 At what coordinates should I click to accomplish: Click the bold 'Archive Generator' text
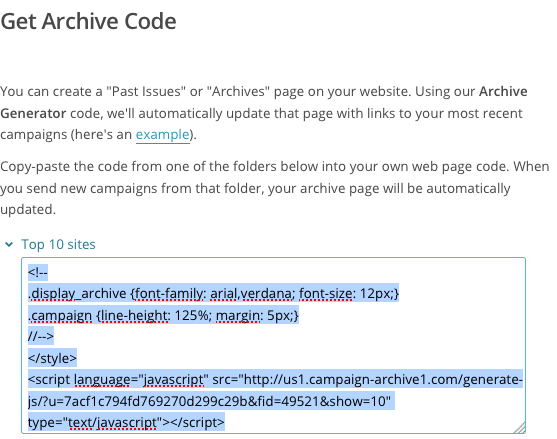pos(264,102)
